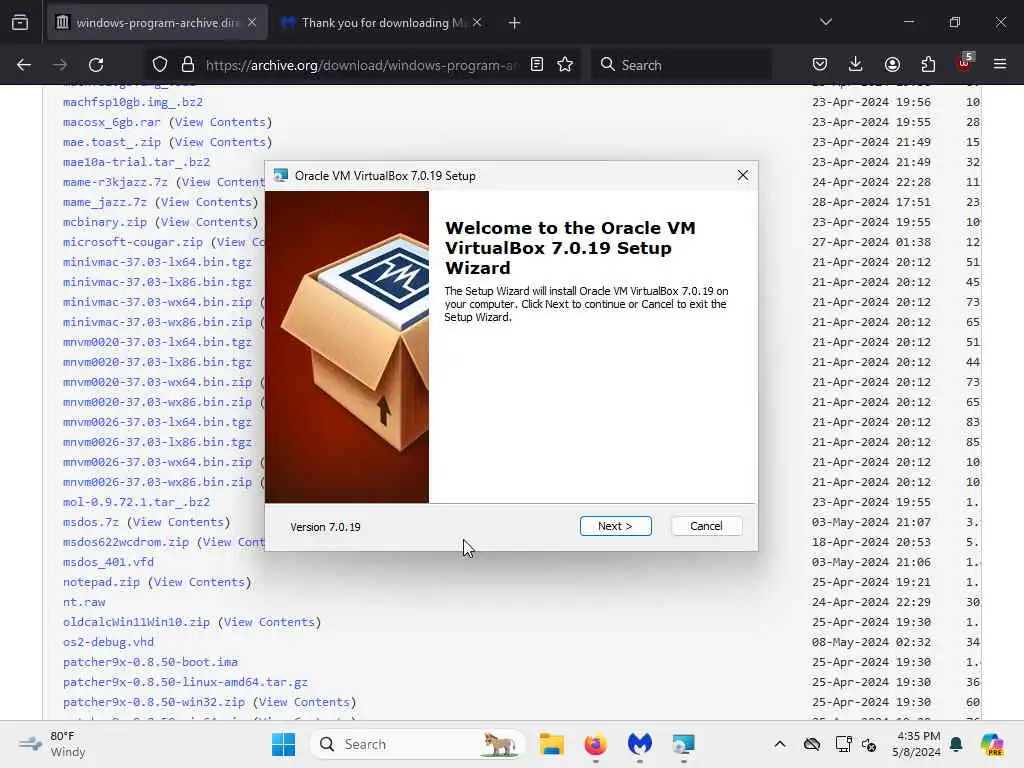View Contents of mae.toast_.zip
This screenshot has height=768, width=1024.
pos(220,142)
